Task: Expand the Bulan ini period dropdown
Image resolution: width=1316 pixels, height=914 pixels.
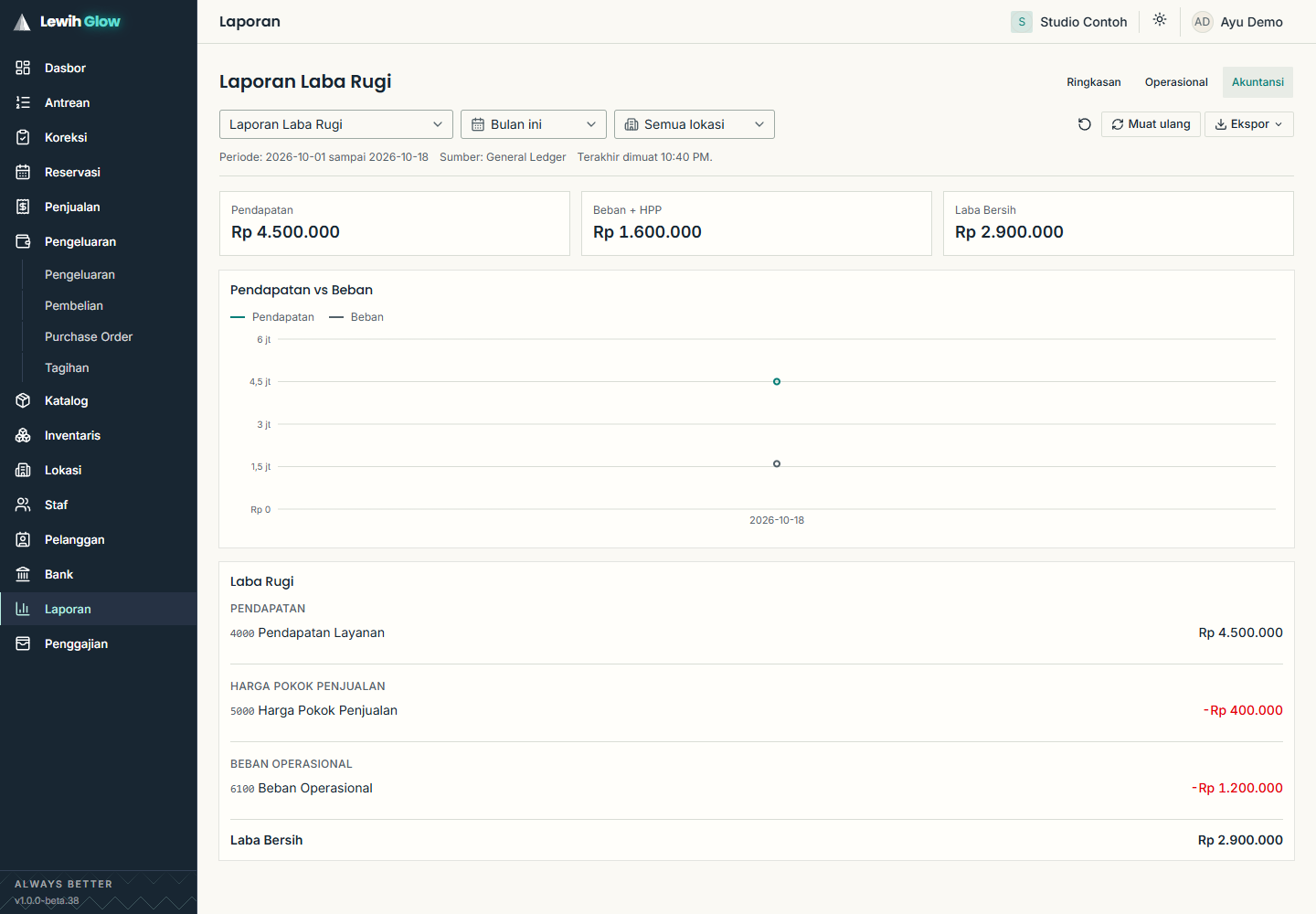Action: pos(534,124)
